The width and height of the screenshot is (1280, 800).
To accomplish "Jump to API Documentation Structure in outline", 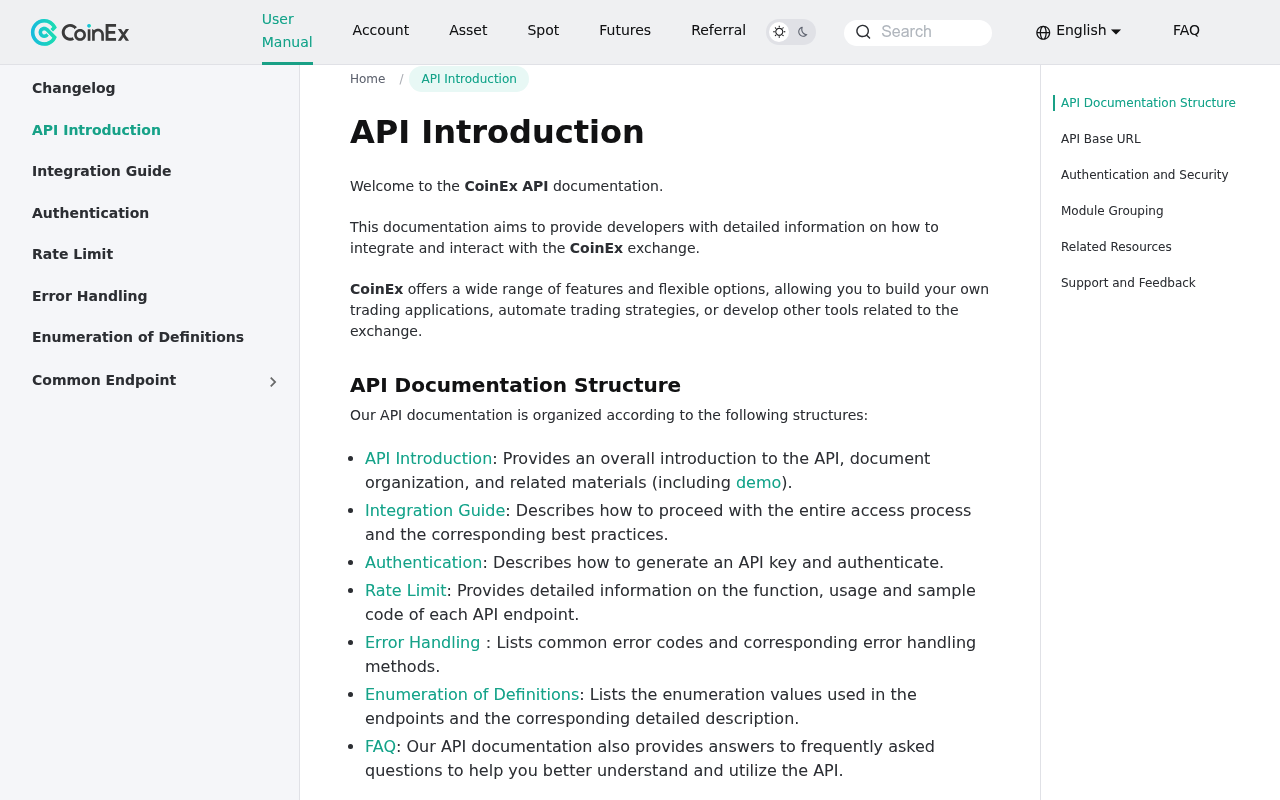I will 1148,103.
